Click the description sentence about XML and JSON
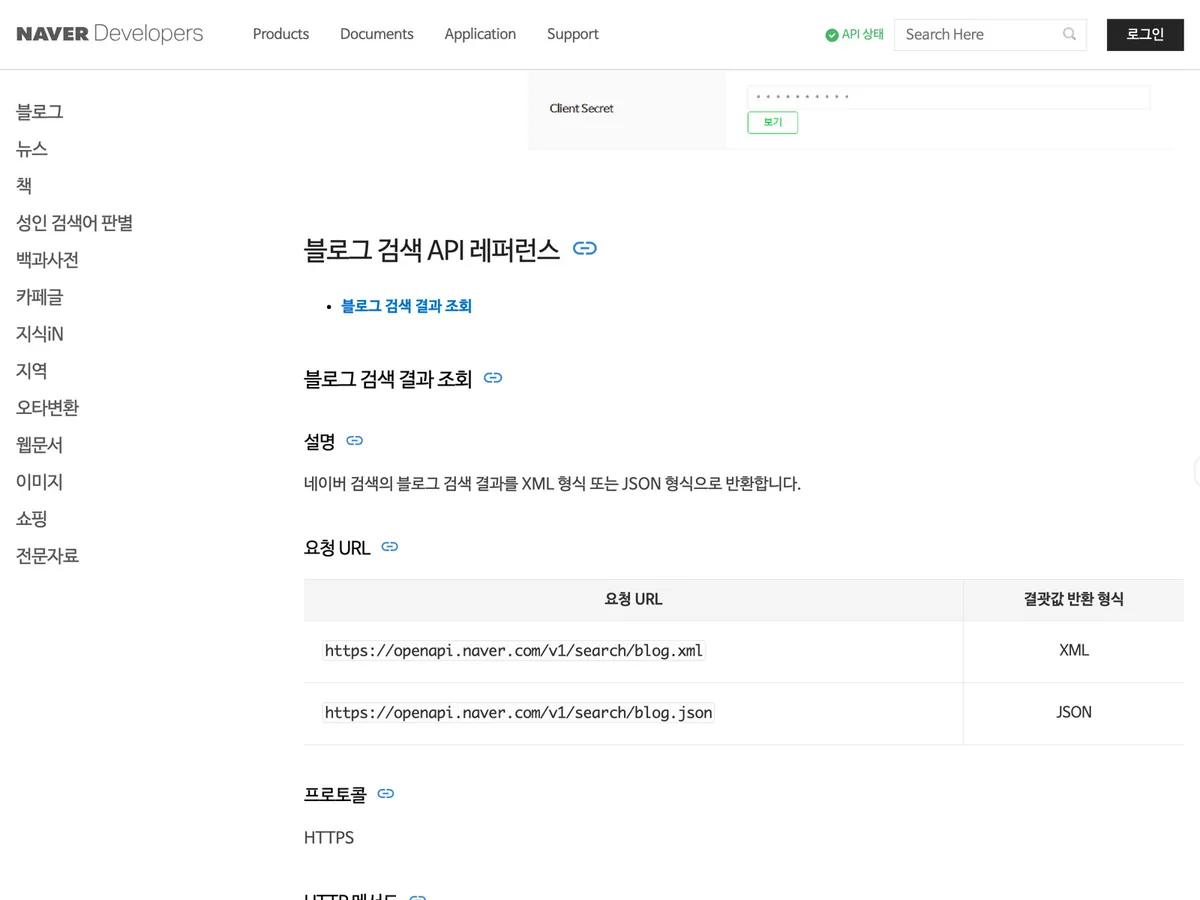 553,484
